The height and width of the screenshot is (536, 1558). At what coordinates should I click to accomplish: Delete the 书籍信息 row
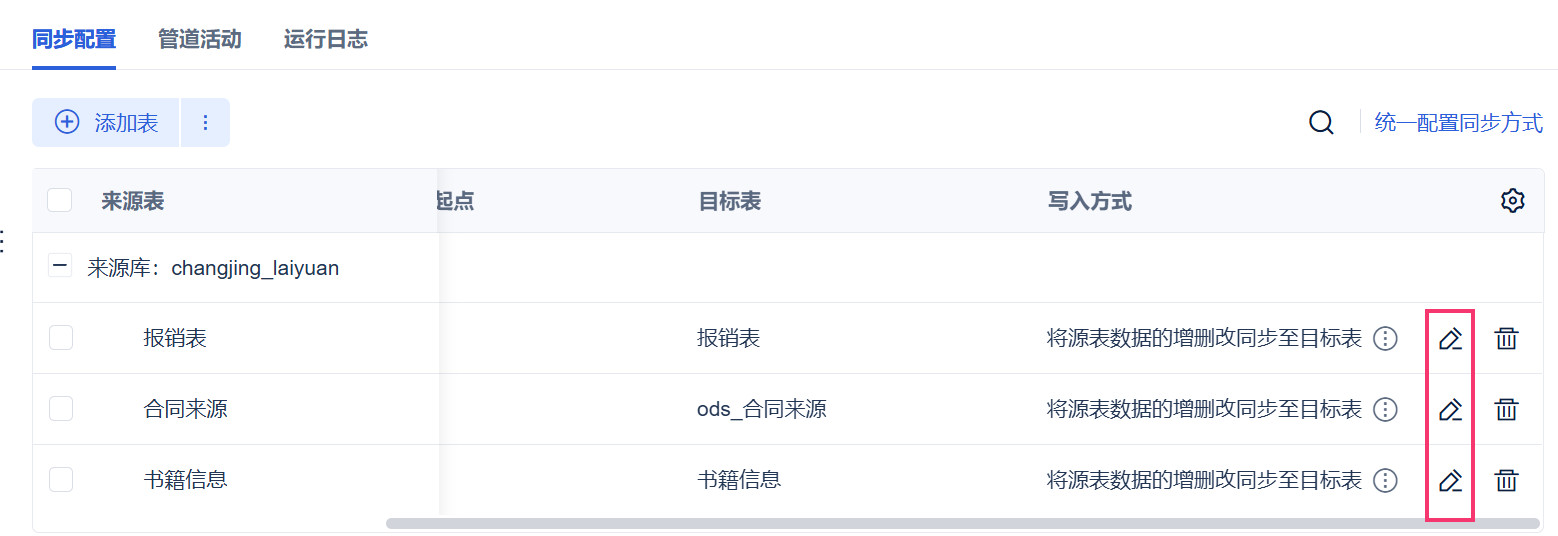click(1506, 481)
